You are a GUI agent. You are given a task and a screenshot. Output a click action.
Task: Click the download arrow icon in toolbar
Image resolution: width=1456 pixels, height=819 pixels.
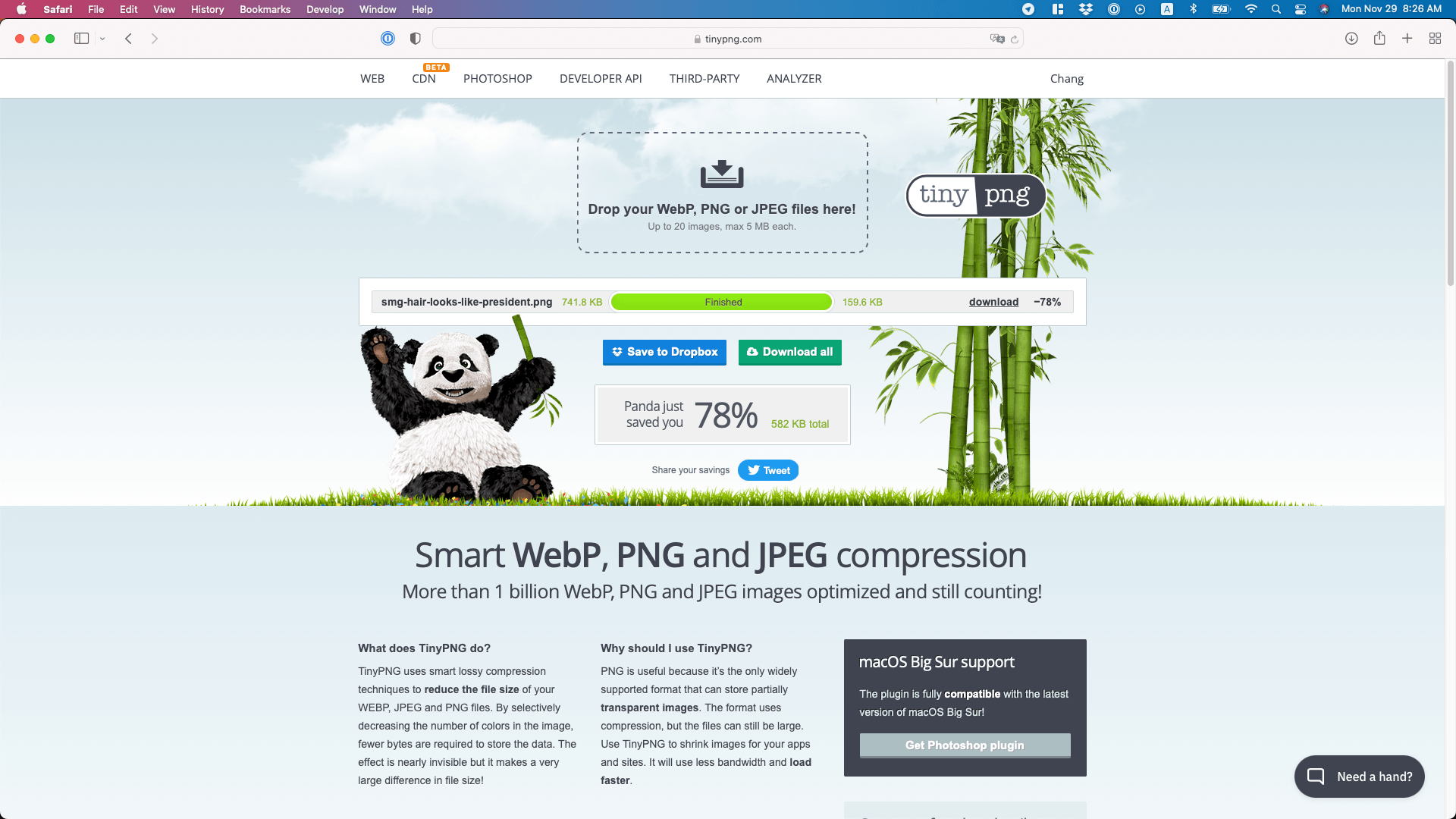click(1351, 38)
